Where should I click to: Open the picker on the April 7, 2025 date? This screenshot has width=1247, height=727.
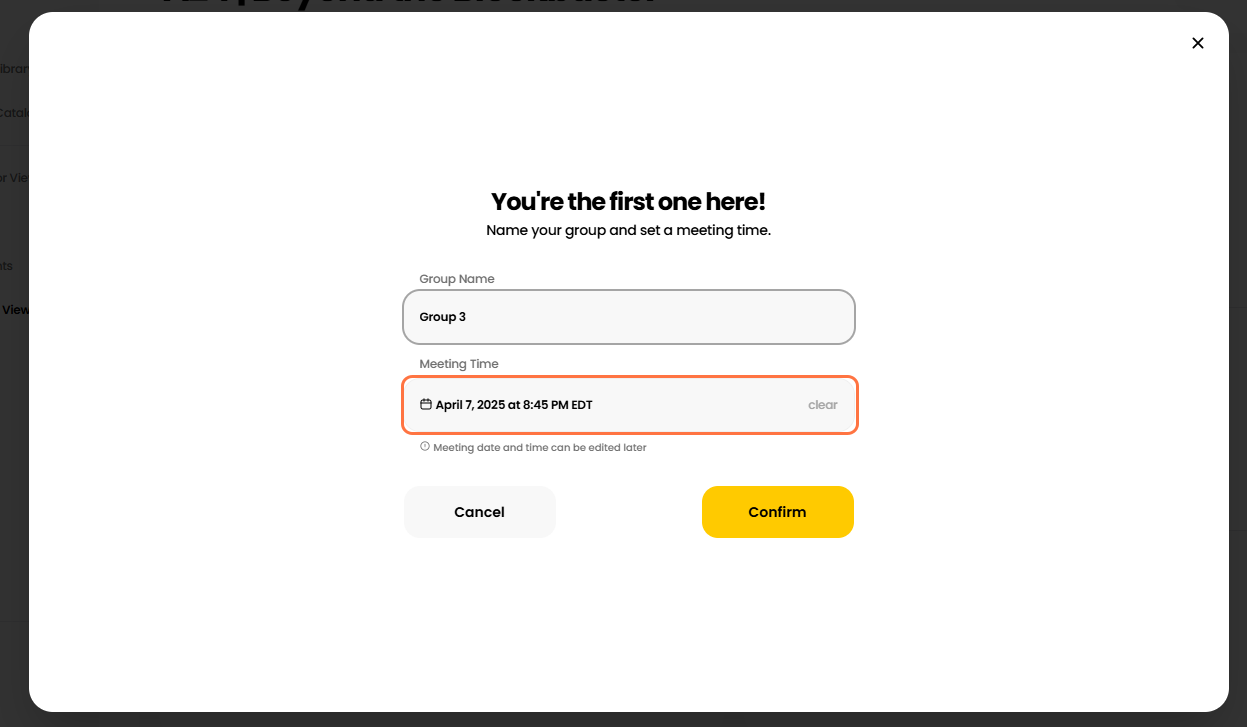[x=514, y=405]
